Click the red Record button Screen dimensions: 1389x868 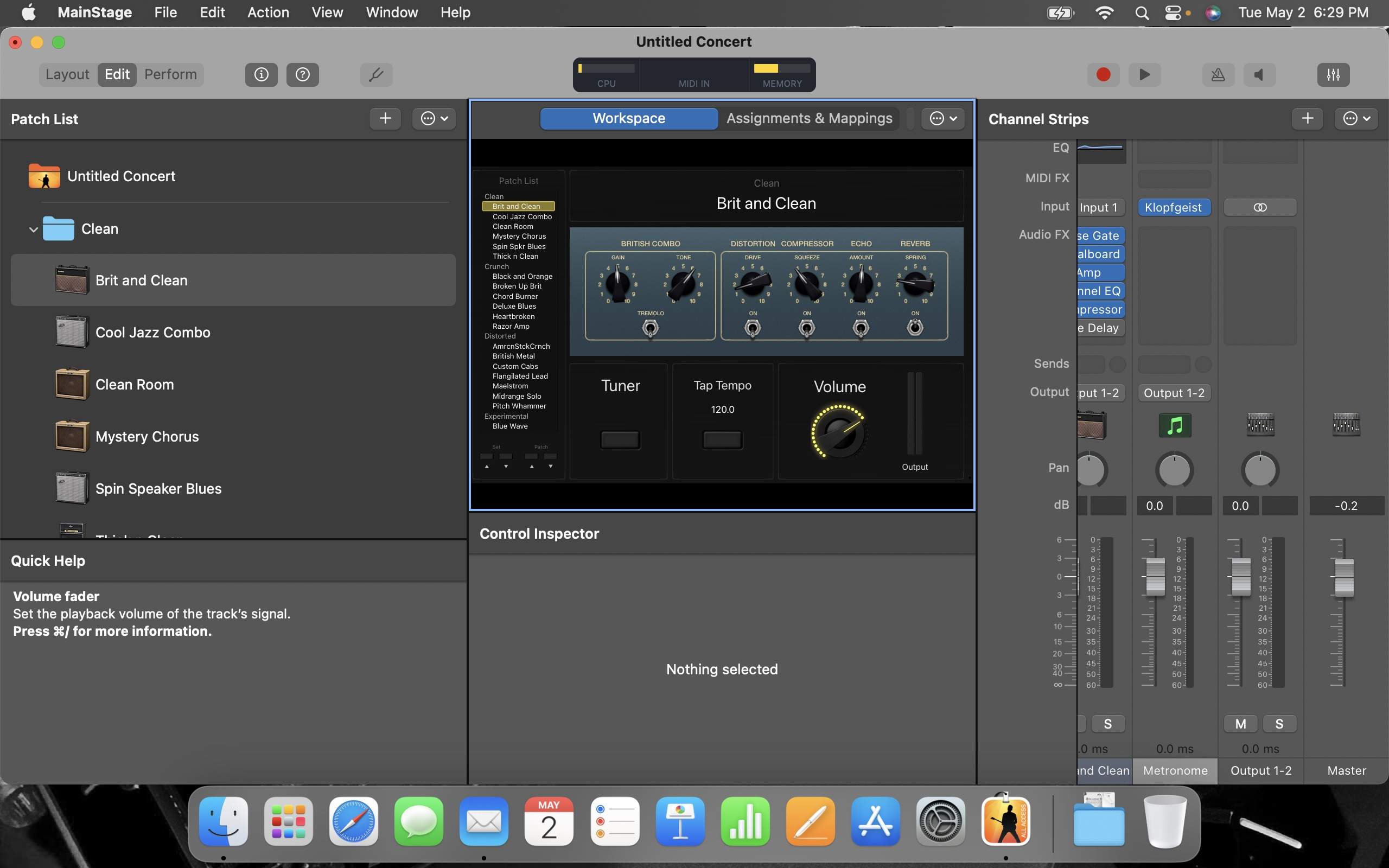coord(1103,75)
